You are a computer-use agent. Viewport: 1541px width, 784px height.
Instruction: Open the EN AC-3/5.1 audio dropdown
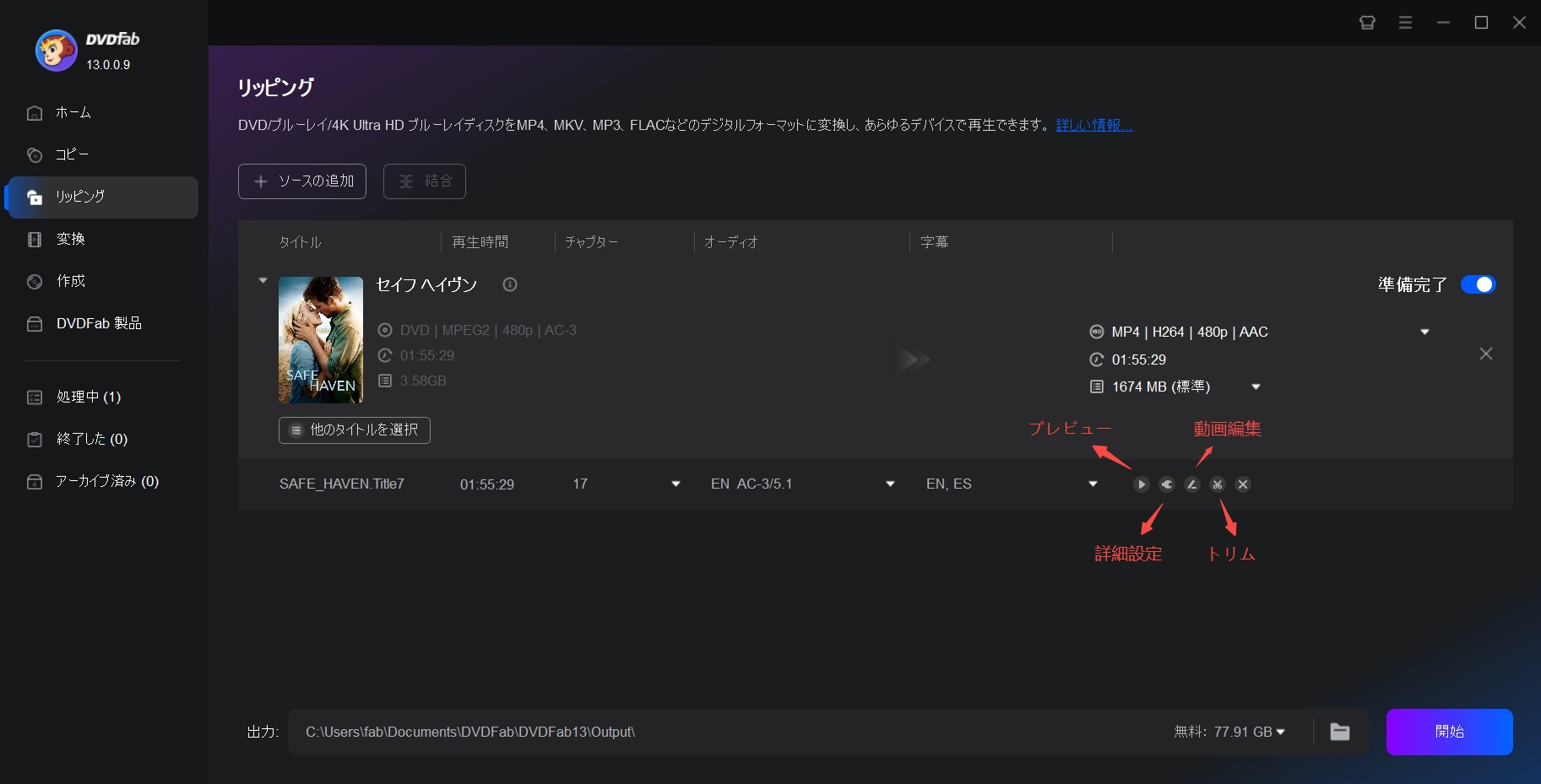tap(890, 484)
